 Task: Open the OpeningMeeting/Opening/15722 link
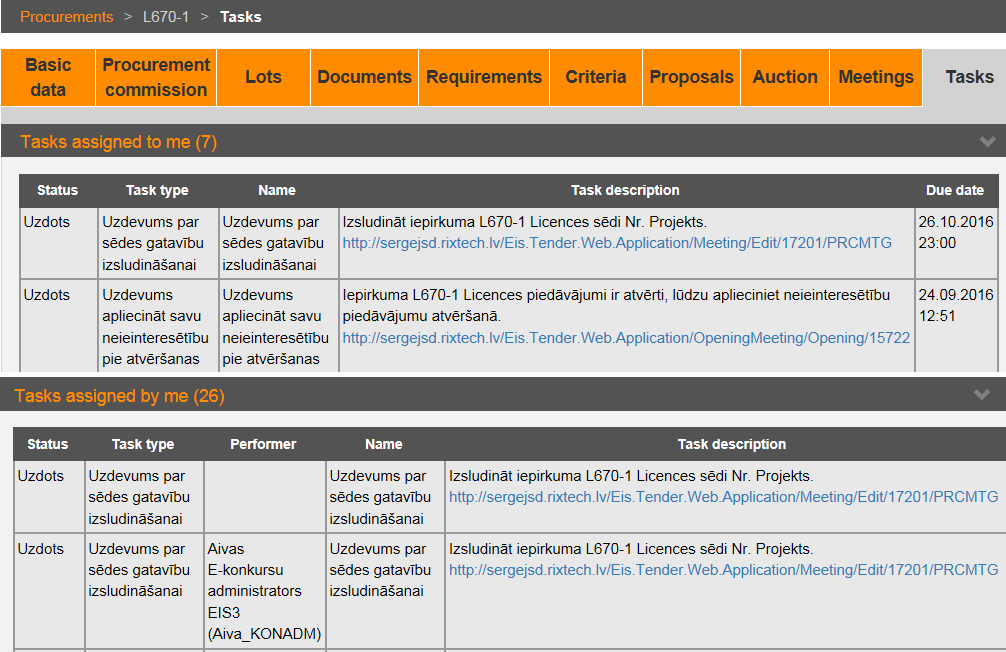[x=626, y=338]
